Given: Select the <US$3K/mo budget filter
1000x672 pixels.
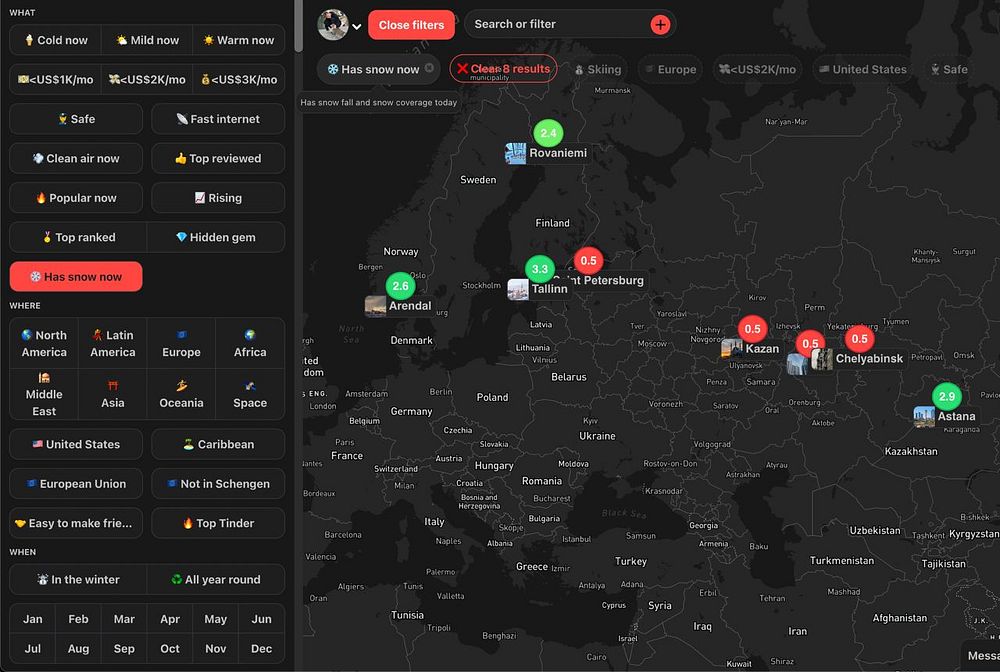Looking at the screenshot, I should (239, 80).
